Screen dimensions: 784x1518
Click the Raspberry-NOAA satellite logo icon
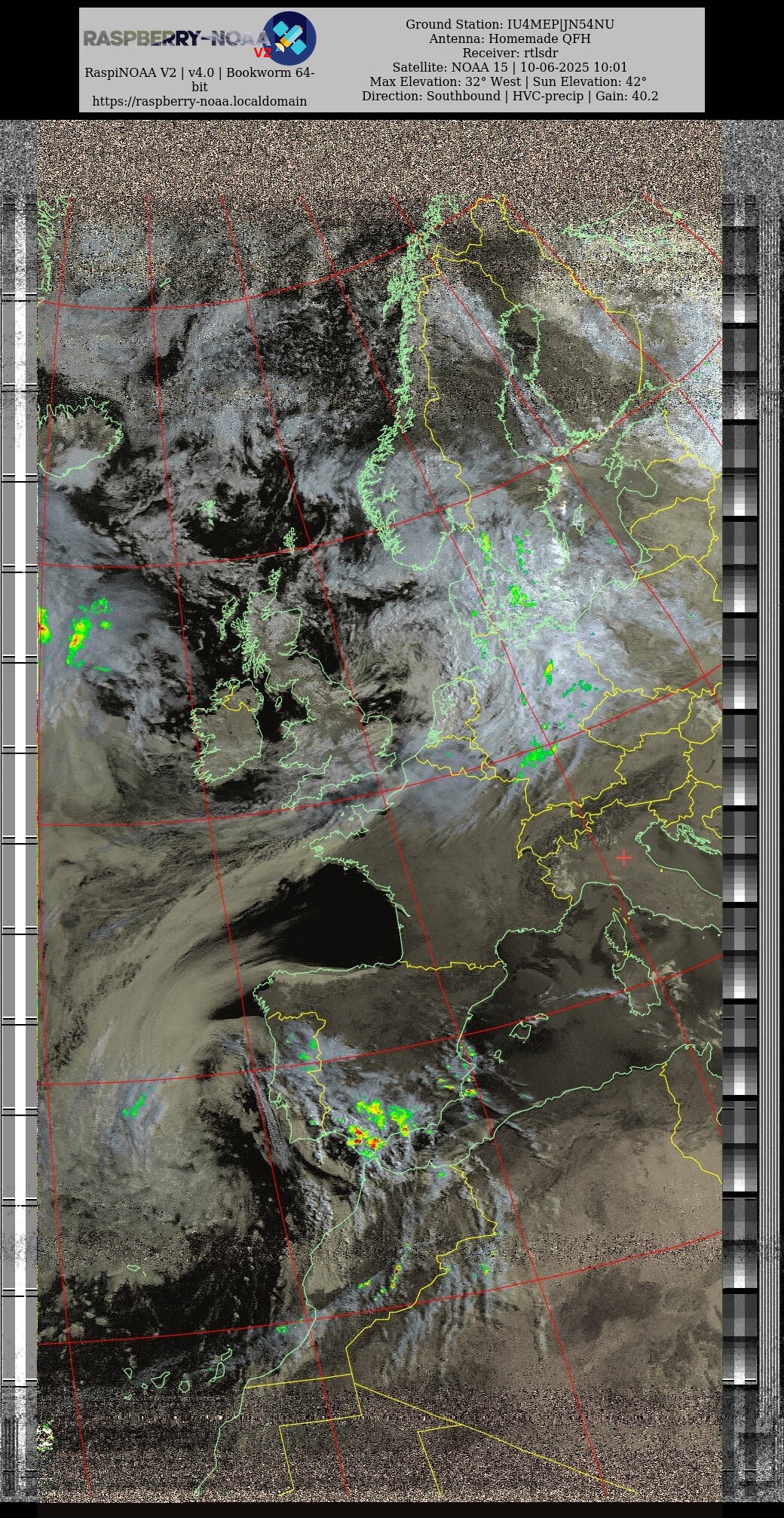289,38
